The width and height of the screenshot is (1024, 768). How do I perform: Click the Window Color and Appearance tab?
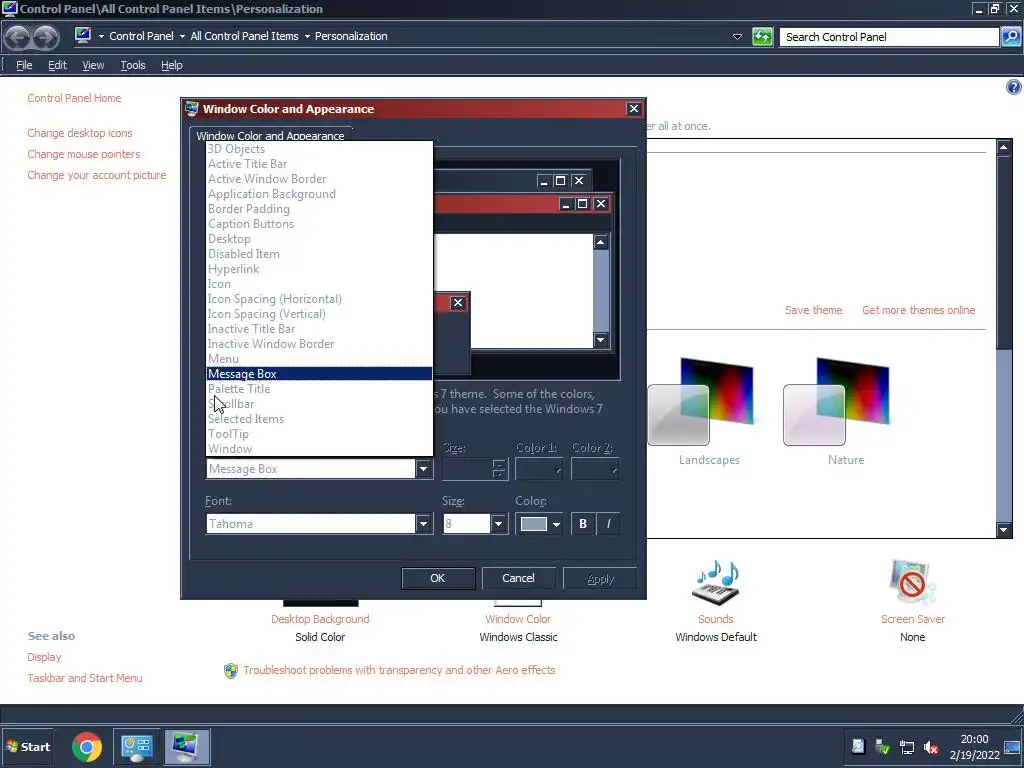click(270, 135)
